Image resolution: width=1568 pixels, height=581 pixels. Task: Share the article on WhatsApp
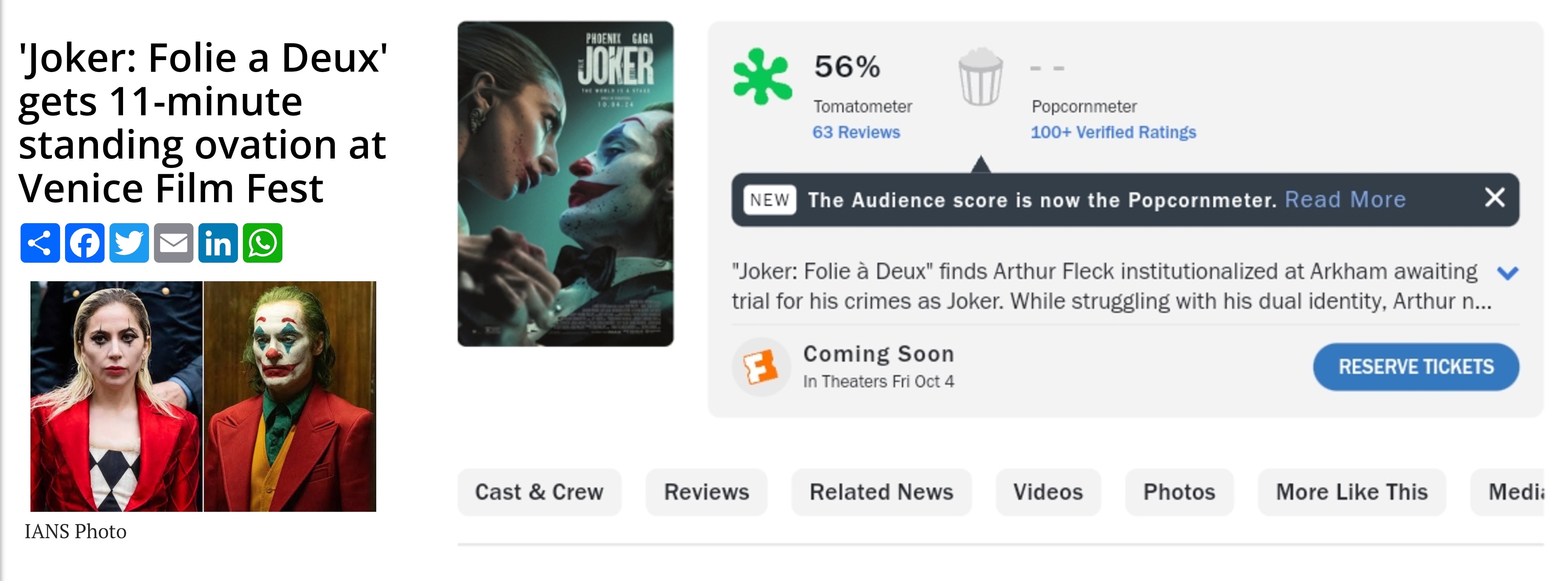point(262,243)
